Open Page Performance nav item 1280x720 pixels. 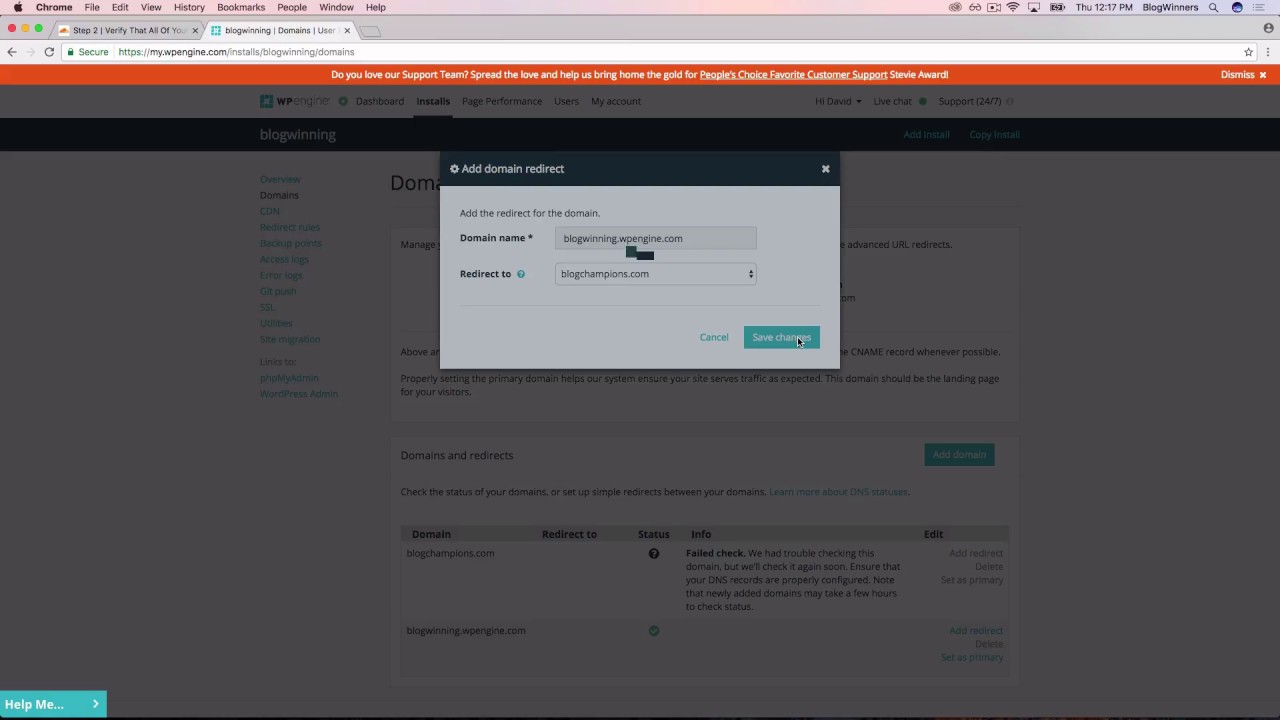tap(502, 101)
